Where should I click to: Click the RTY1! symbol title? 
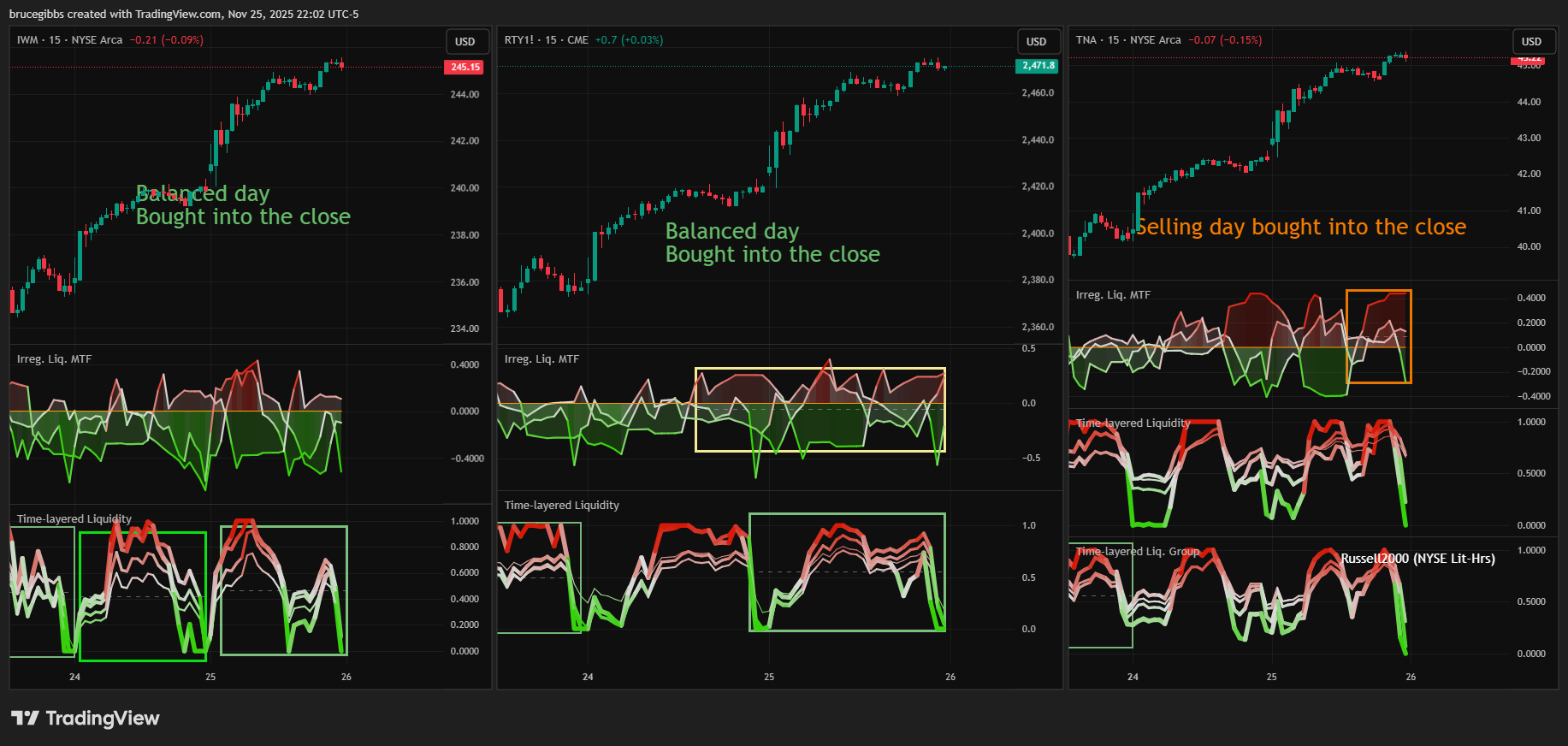click(x=519, y=40)
